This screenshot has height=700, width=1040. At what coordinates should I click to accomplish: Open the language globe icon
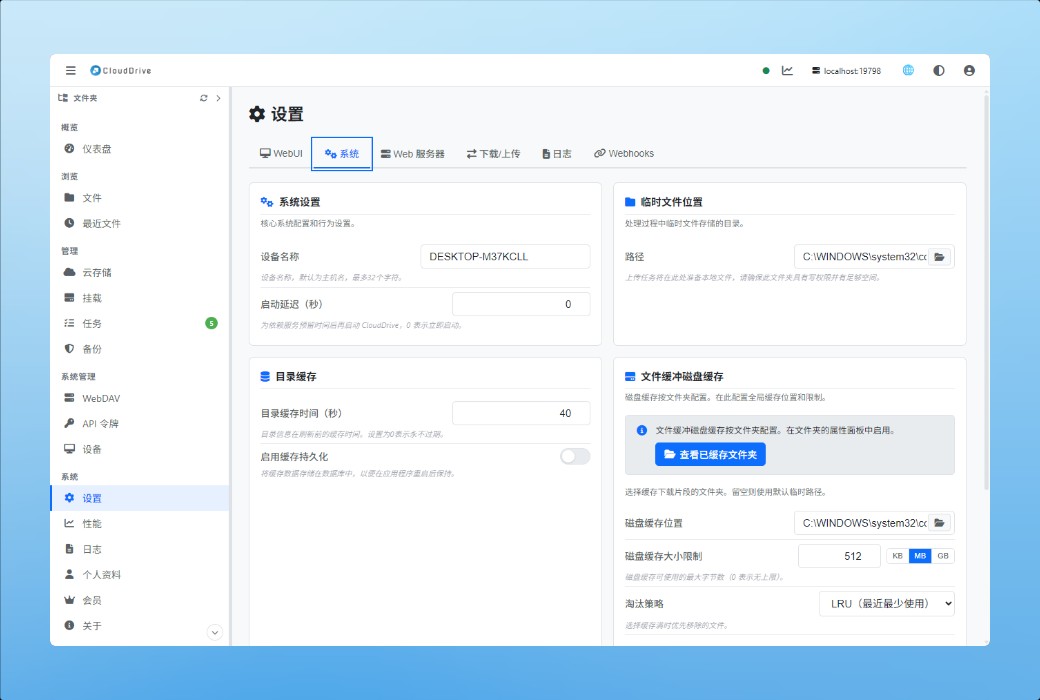(908, 70)
